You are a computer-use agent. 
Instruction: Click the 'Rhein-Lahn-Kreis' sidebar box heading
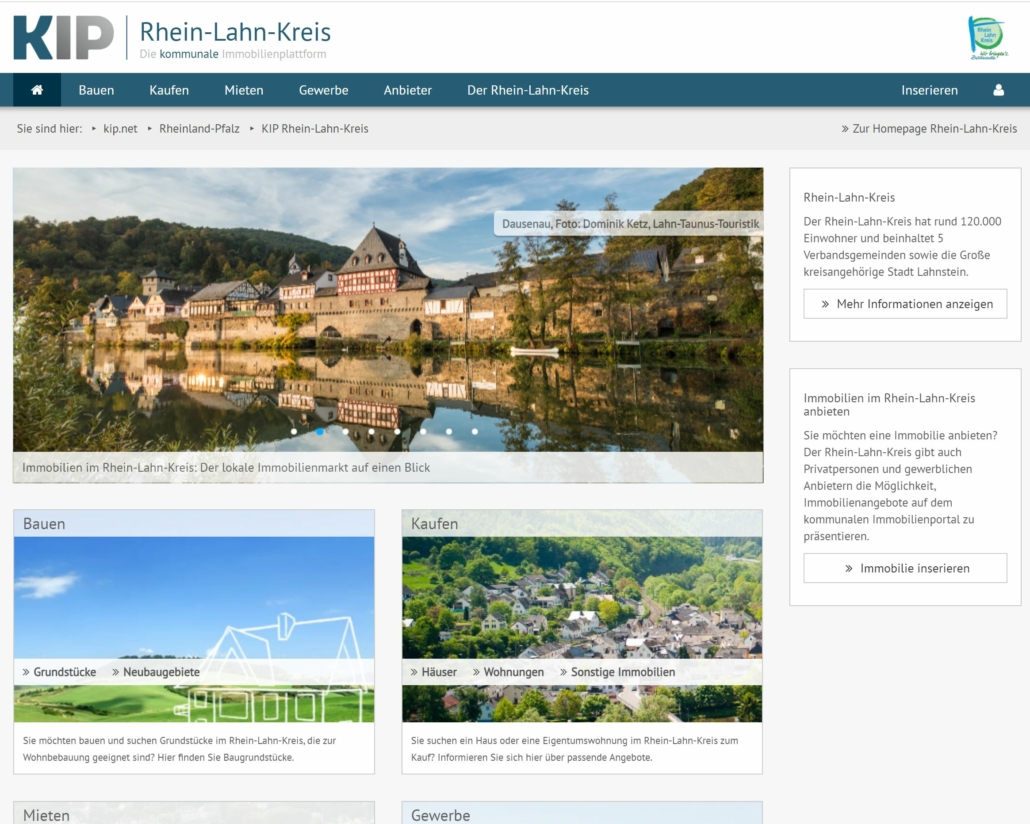pos(849,197)
